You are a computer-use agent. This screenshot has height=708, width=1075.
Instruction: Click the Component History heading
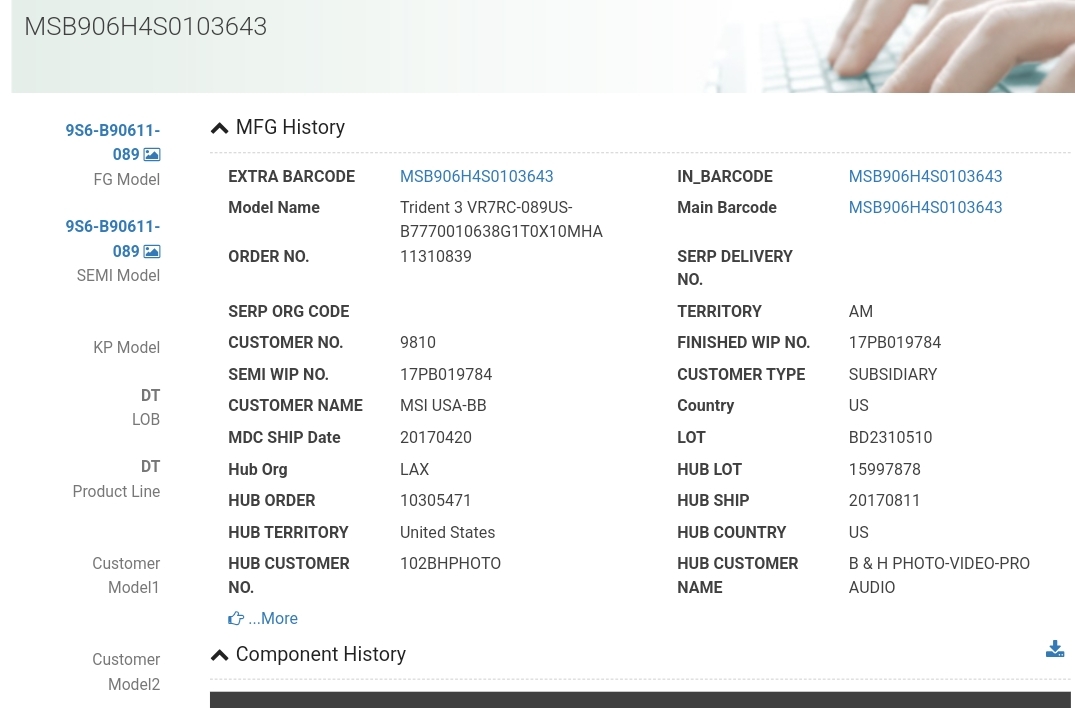[321, 654]
